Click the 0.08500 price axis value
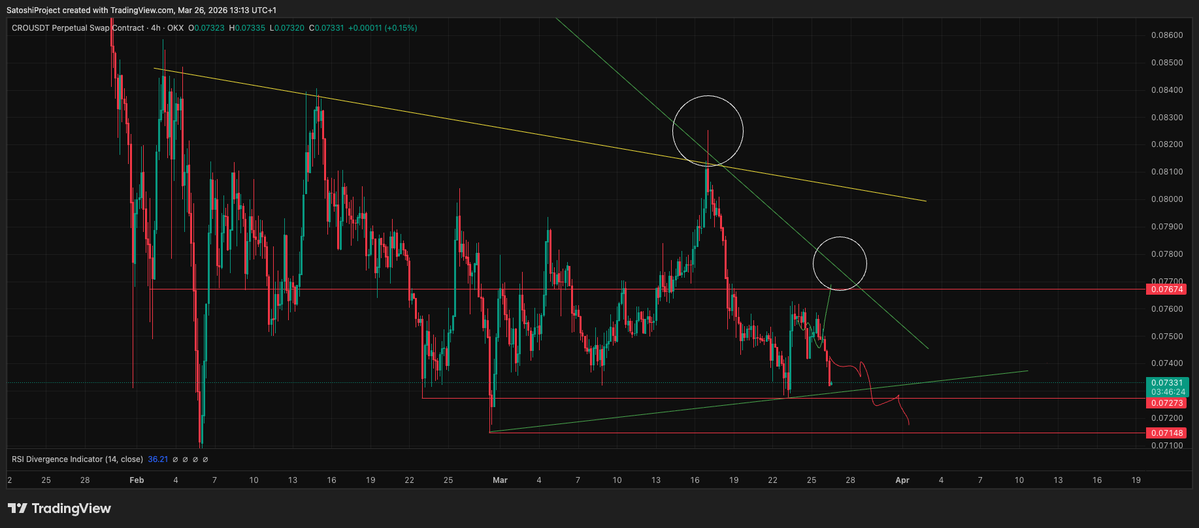This screenshot has height=528, width=1199. point(1165,63)
